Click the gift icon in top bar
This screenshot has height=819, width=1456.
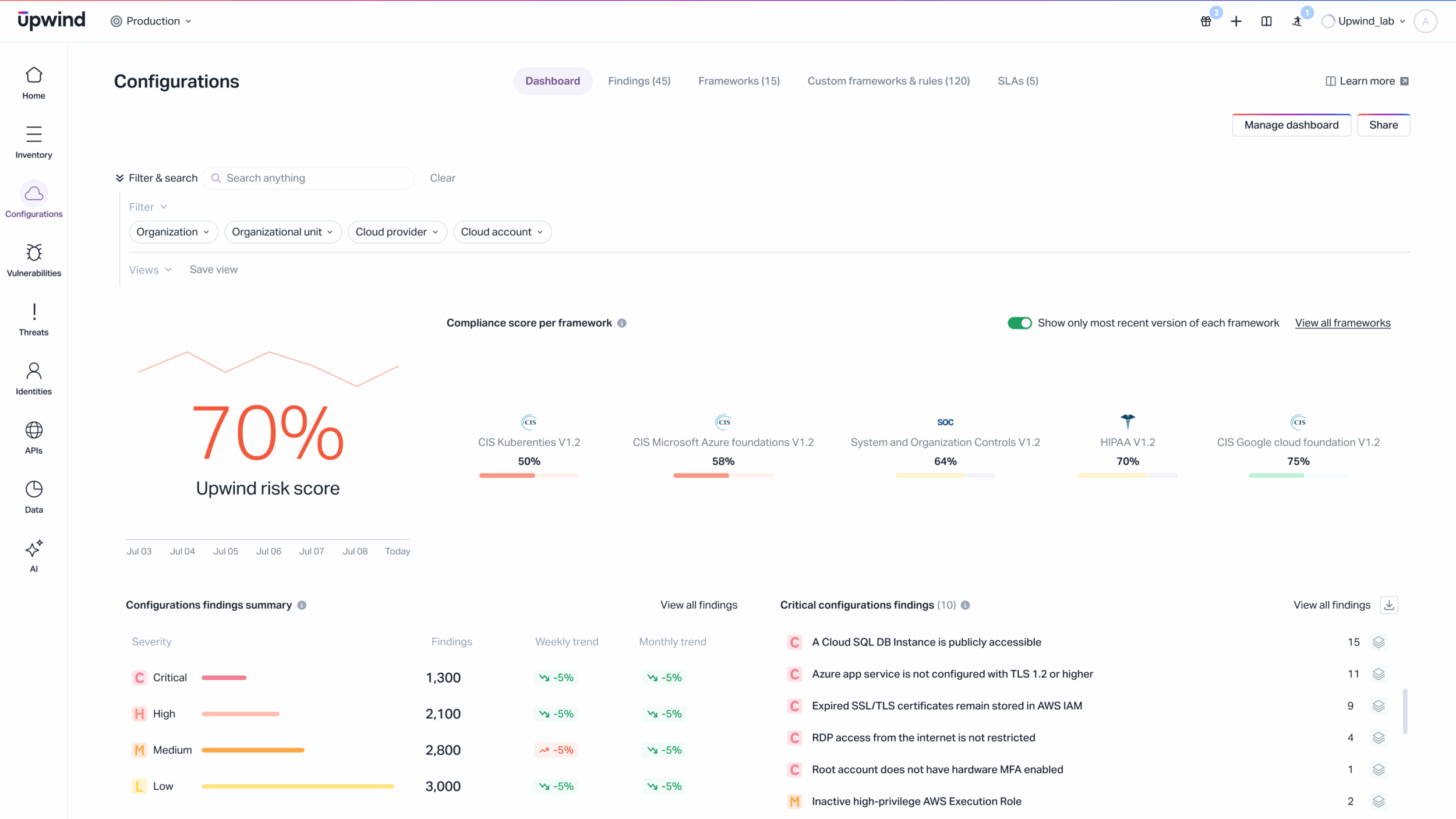point(1206,22)
